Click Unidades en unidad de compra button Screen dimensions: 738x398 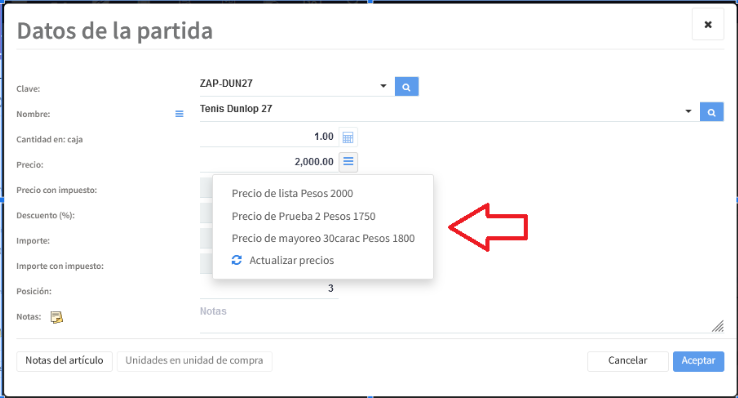194,361
